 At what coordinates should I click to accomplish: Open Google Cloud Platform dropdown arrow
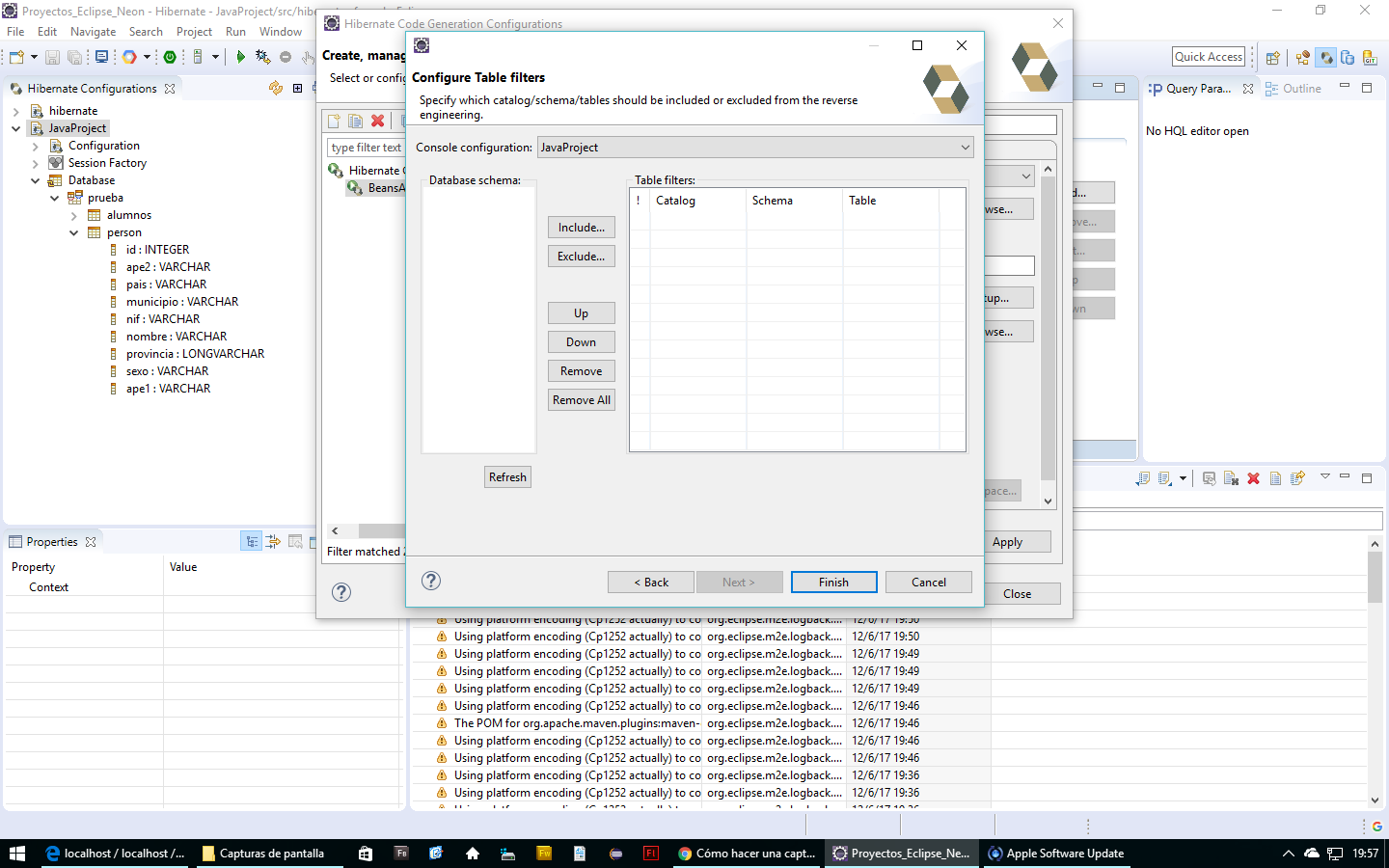(147, 57)
